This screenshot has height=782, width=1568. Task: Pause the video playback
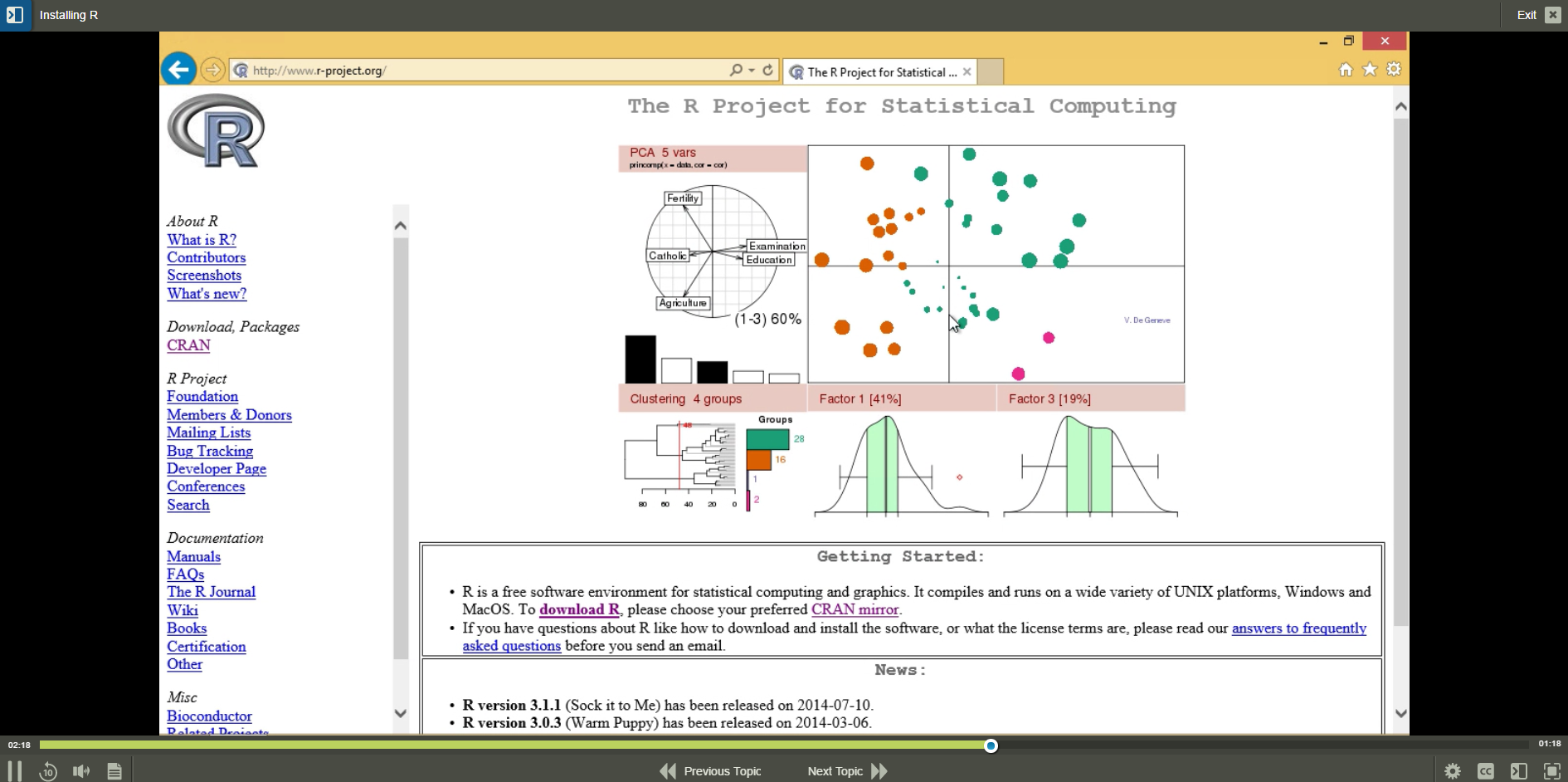[x=15, y=771]
